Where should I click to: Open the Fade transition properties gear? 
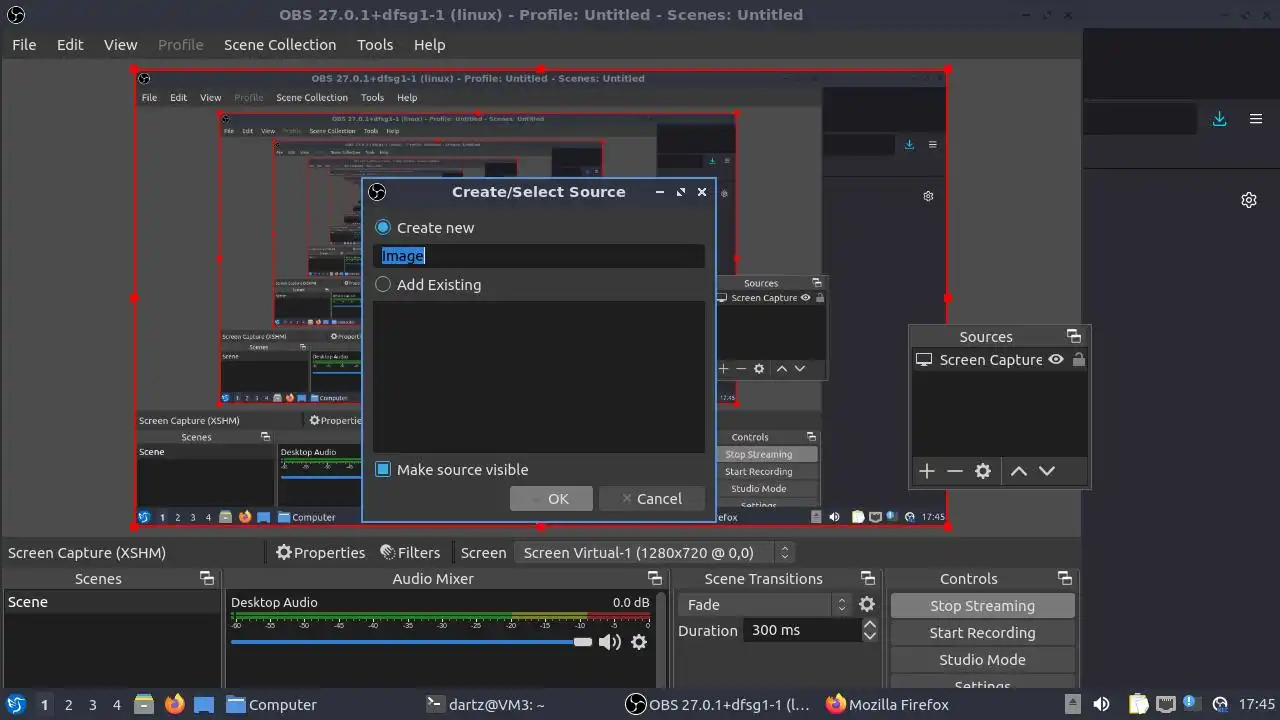(x=867, y=604)
